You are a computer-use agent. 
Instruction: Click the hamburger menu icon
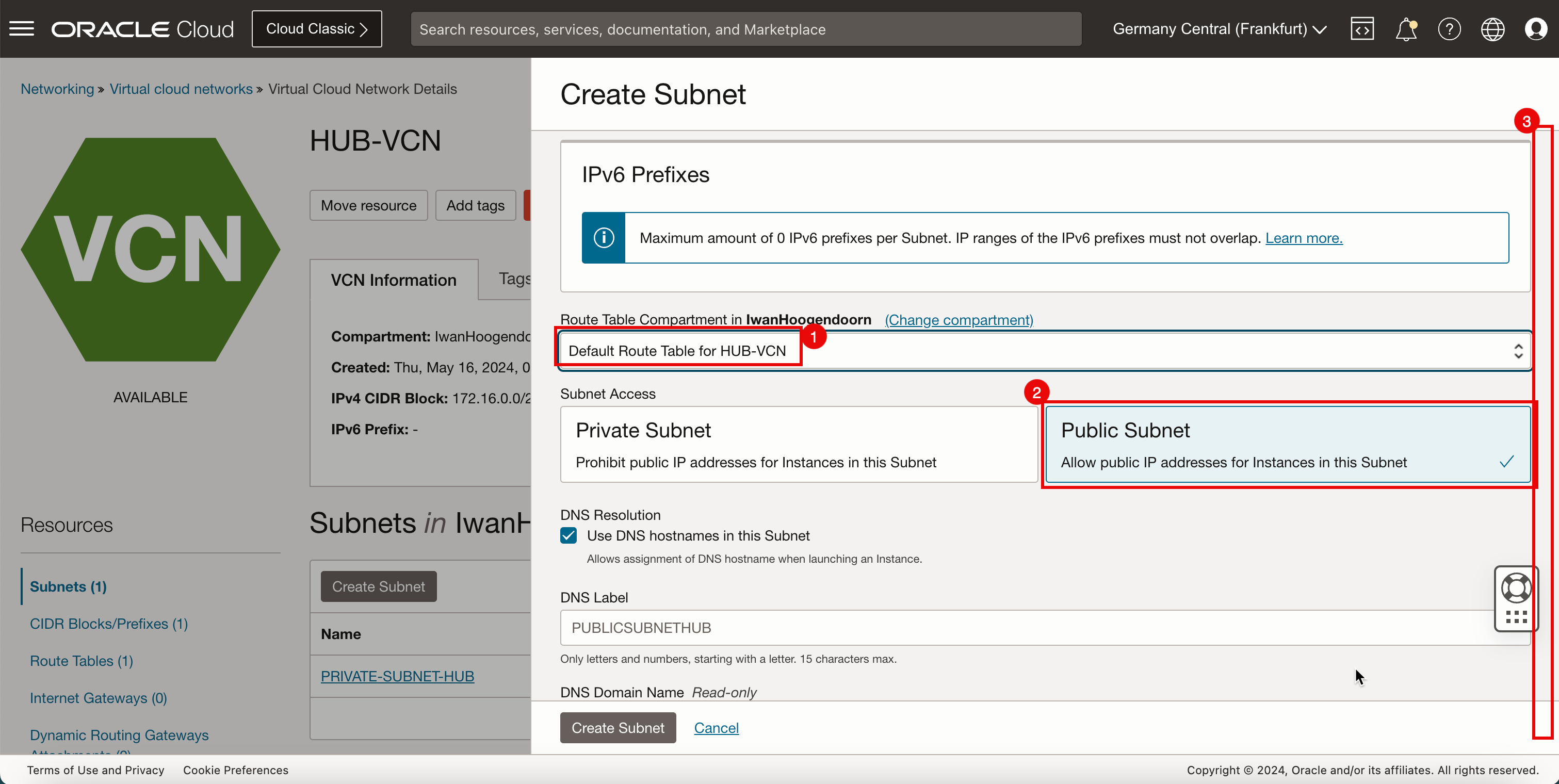(22, 29)
